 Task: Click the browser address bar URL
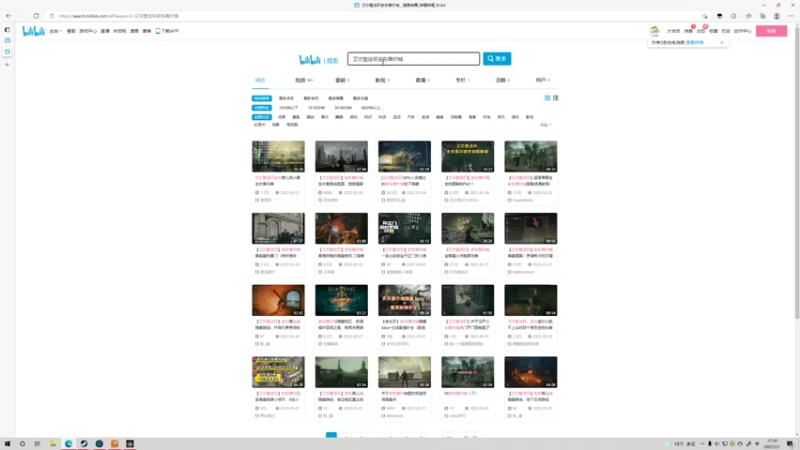point(118,16)
